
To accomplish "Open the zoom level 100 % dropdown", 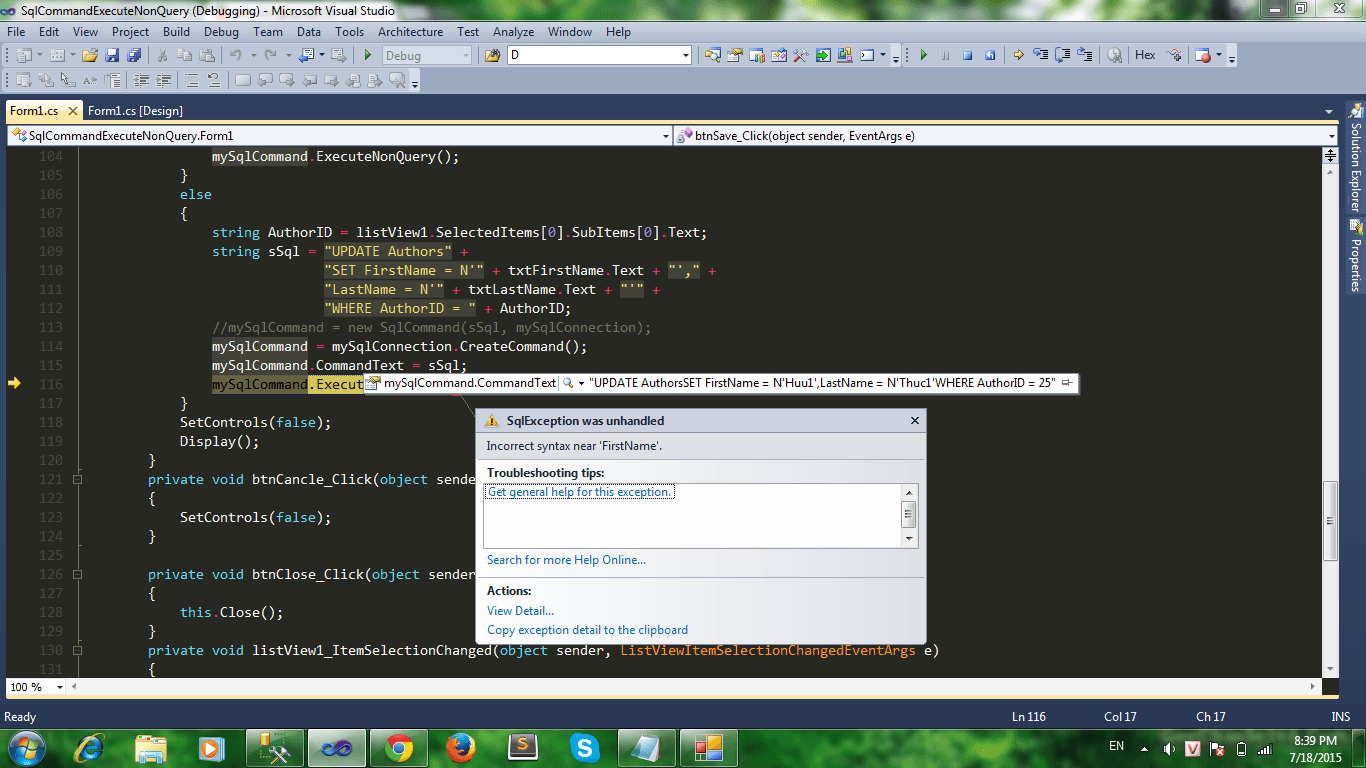I will [x=60, y=687].
